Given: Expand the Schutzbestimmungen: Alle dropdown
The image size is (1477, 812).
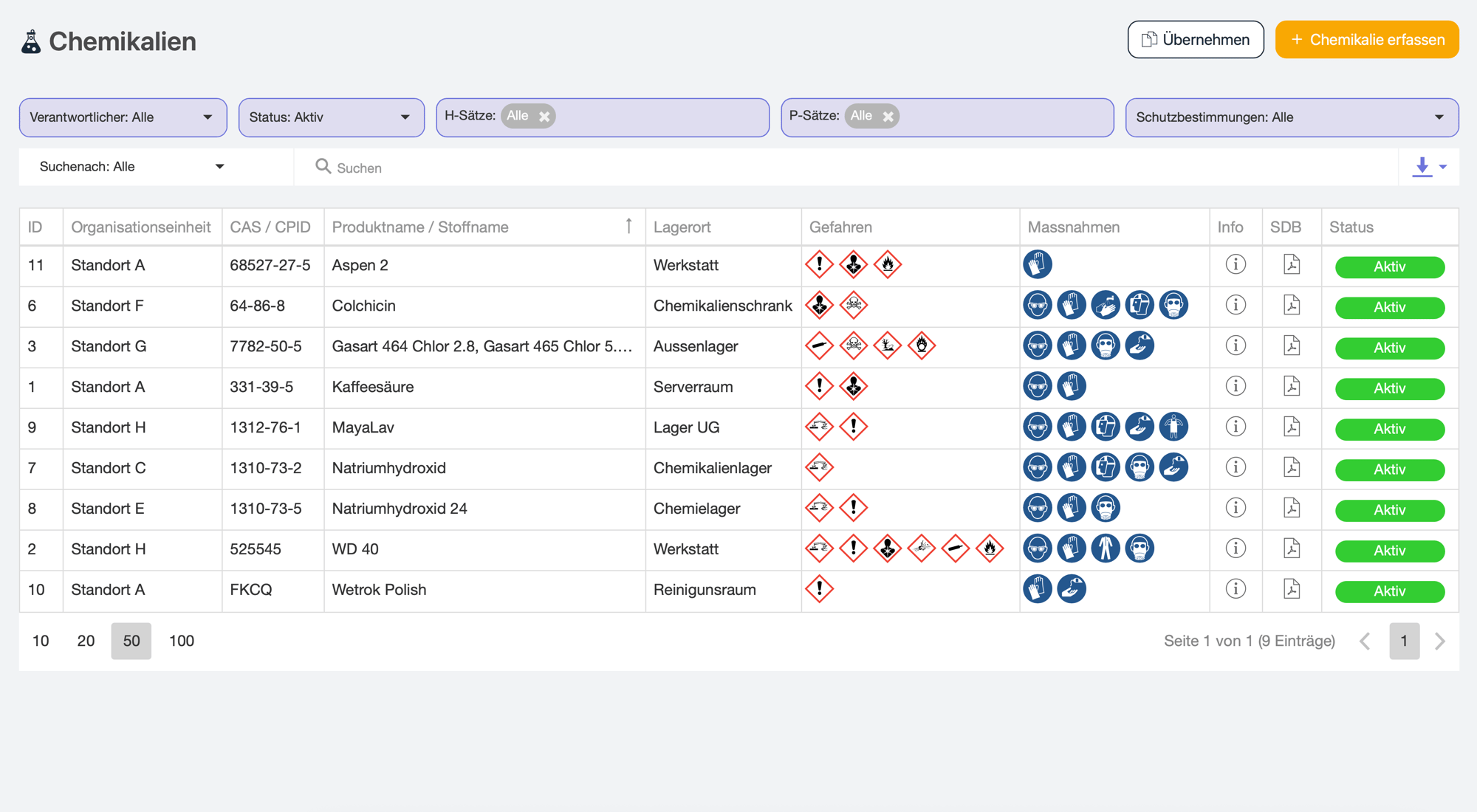Looking at the screenshot, I should 1291,117.
